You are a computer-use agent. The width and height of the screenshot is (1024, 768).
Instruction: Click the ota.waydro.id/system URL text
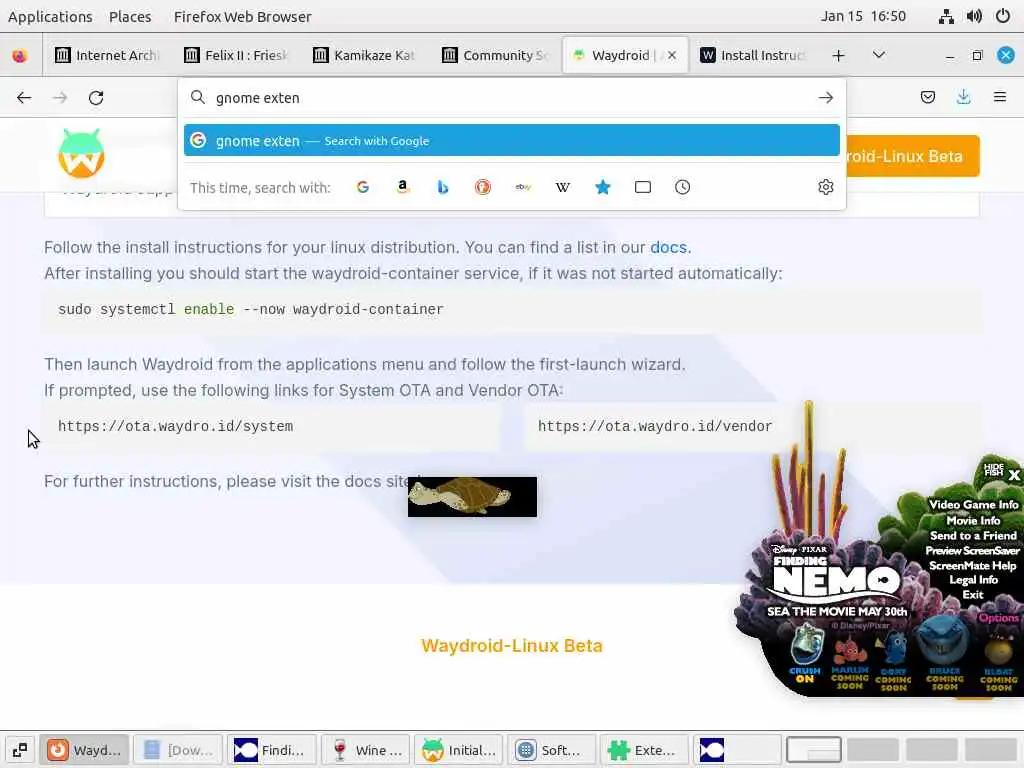click(x=175, y=426)
